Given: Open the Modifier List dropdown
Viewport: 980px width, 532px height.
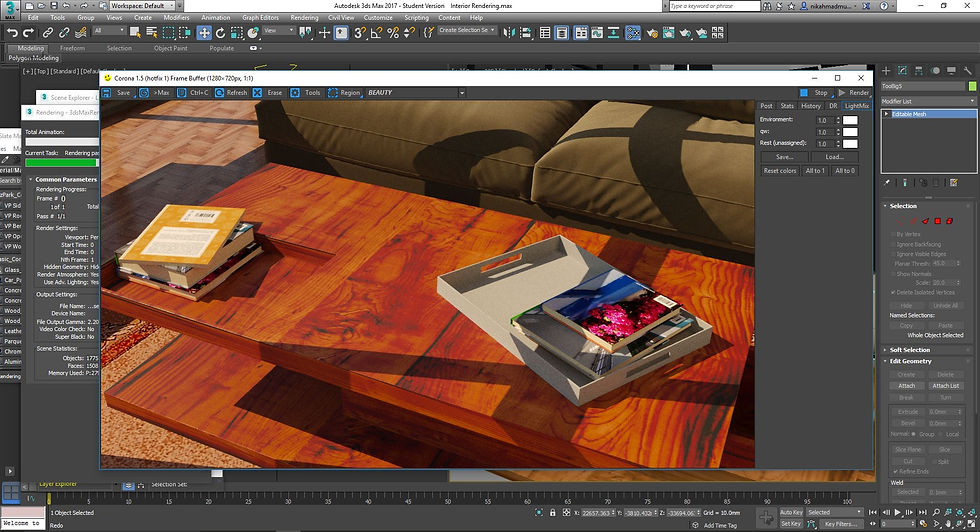Looking at the screenshot, I should (x=928, y=101).
